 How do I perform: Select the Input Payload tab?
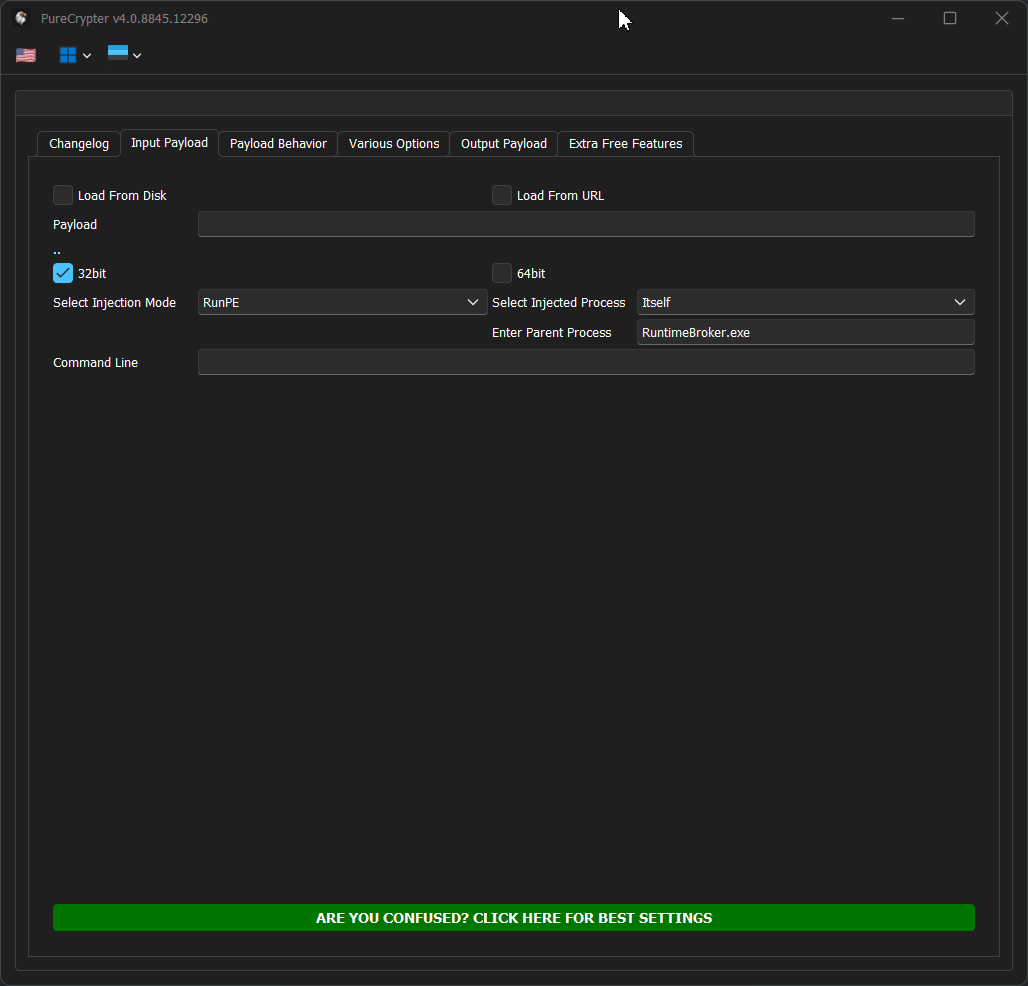pos(169,143)
